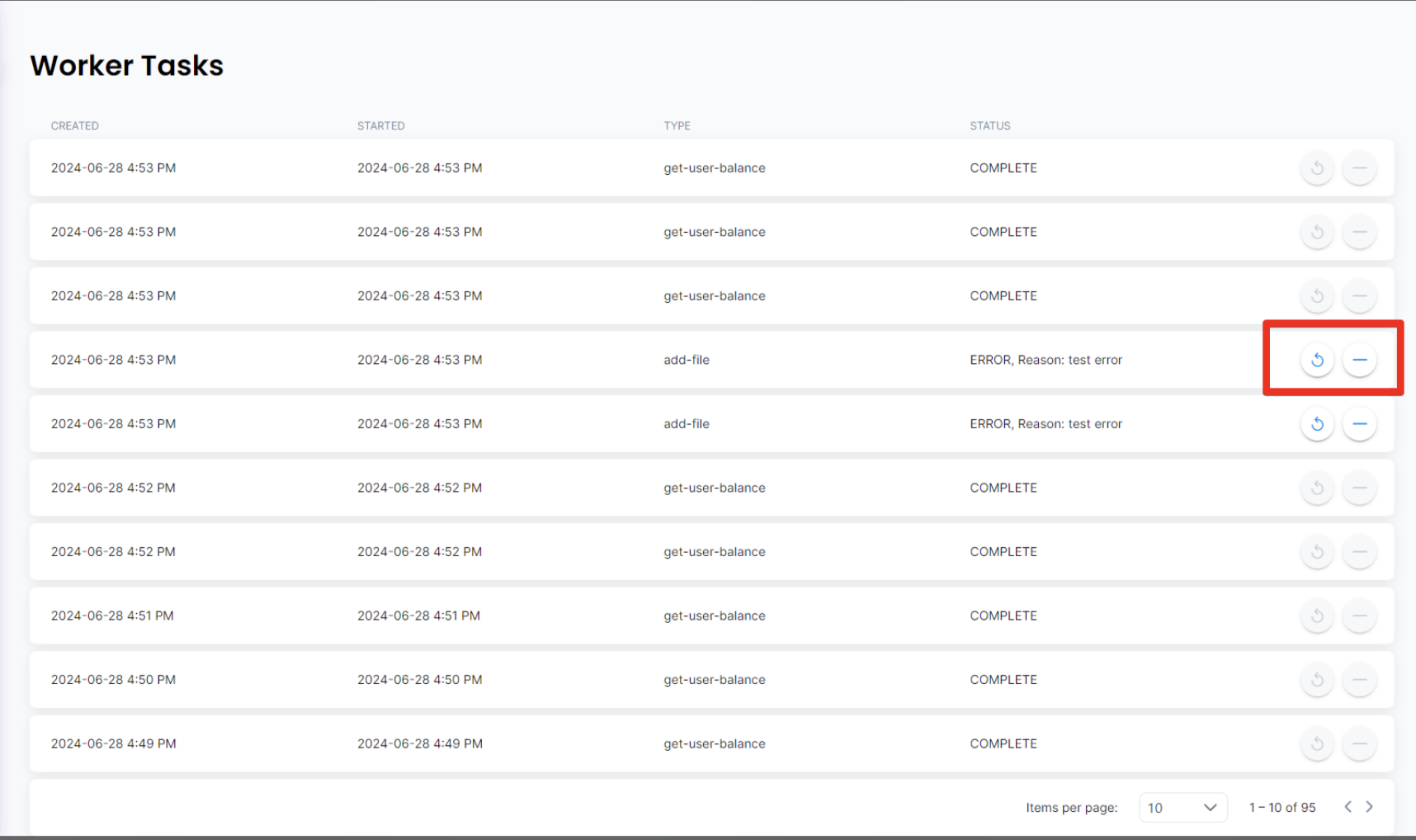Remove the first add-file error task

pos(1359,360)
